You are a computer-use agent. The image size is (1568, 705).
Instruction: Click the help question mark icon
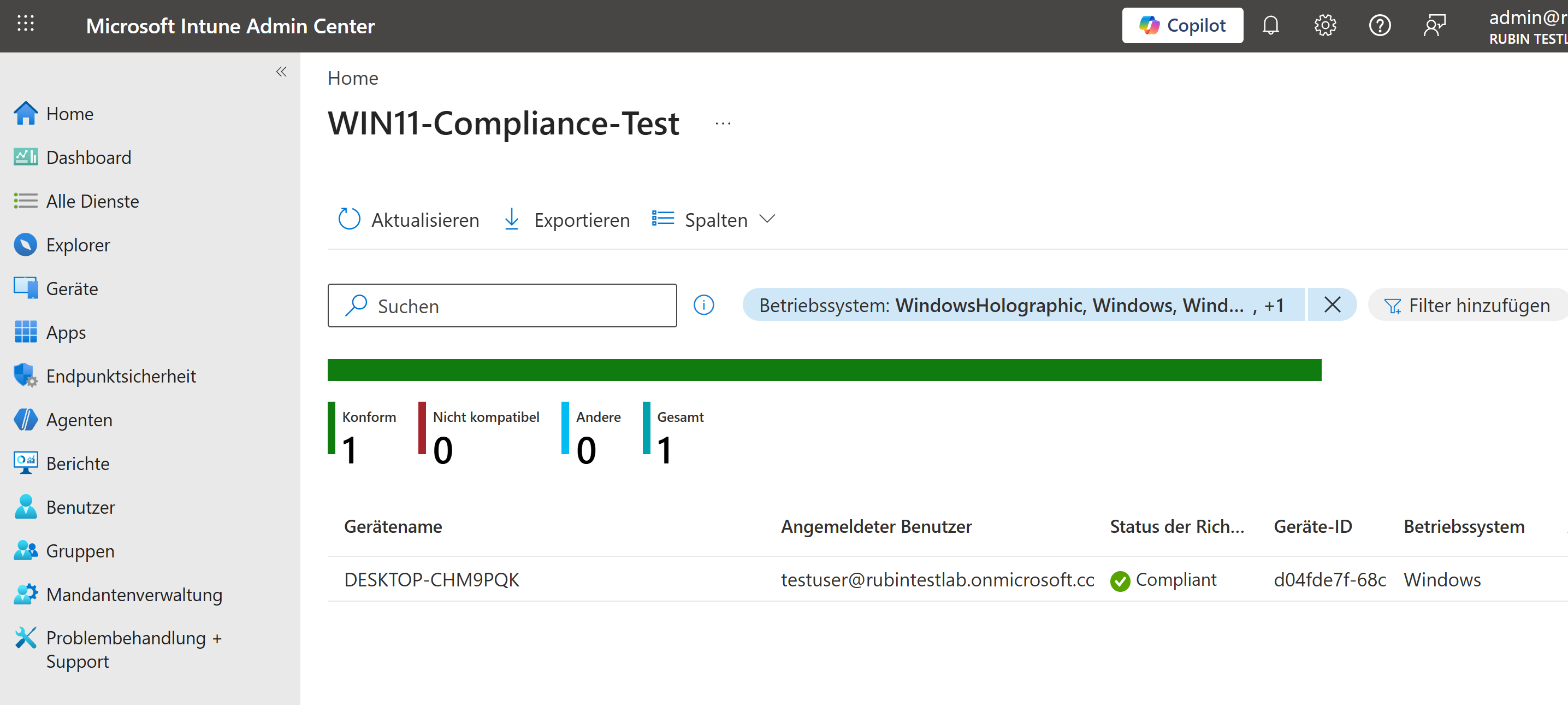1379,26
